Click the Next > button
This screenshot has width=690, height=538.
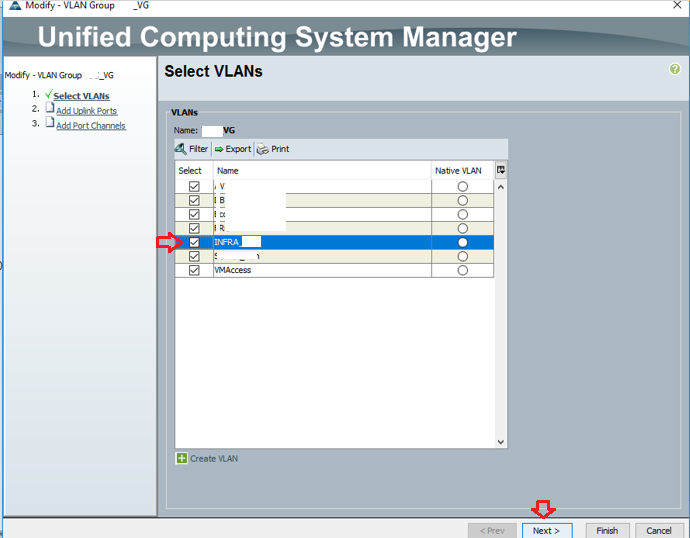click(547, 531)
